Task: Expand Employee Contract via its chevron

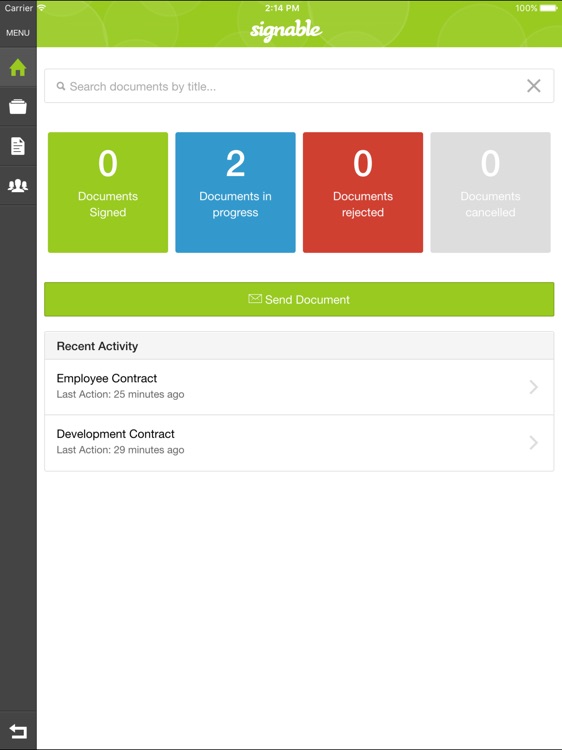Action: [534, 387]
